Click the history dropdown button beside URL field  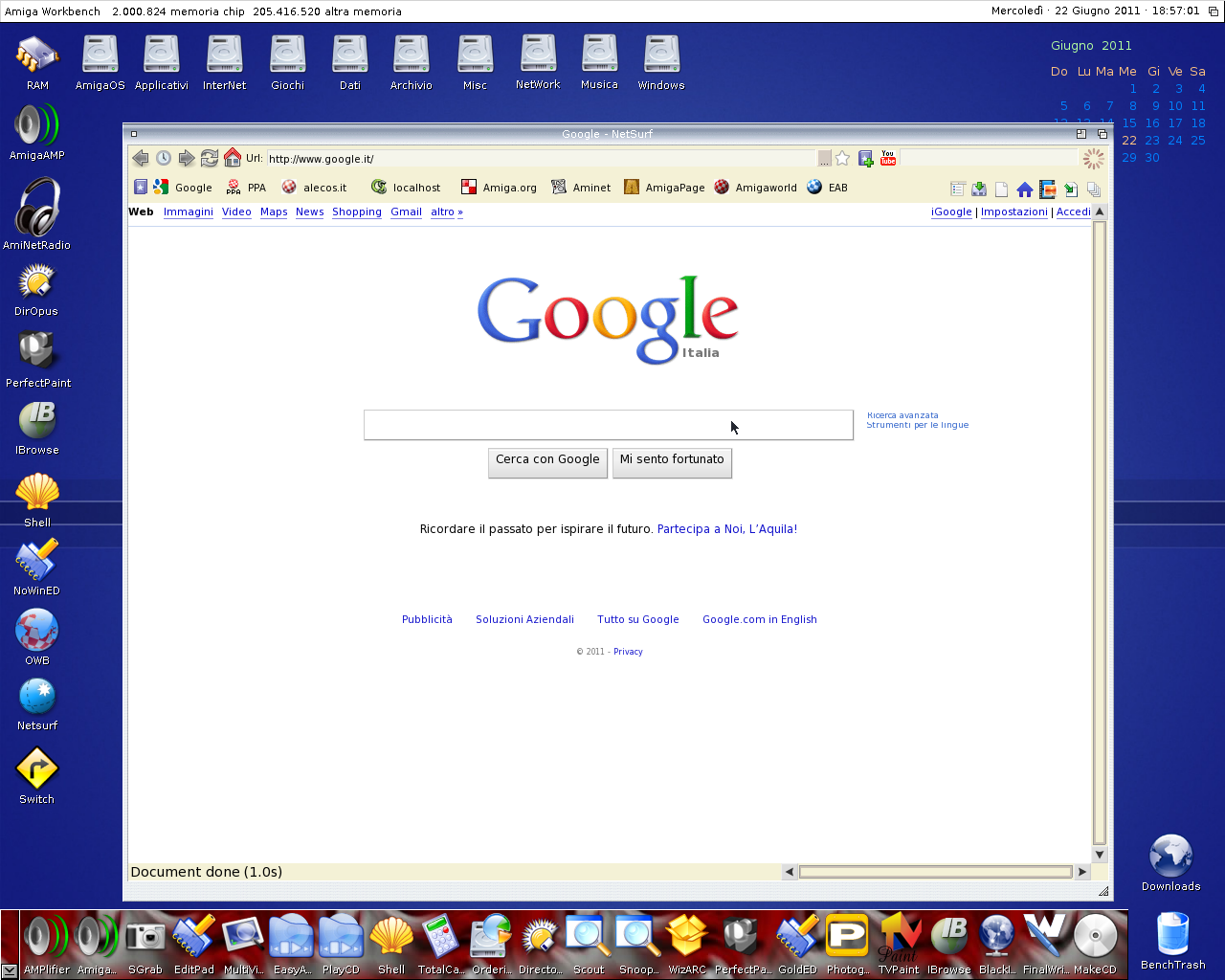click(824, 159)
